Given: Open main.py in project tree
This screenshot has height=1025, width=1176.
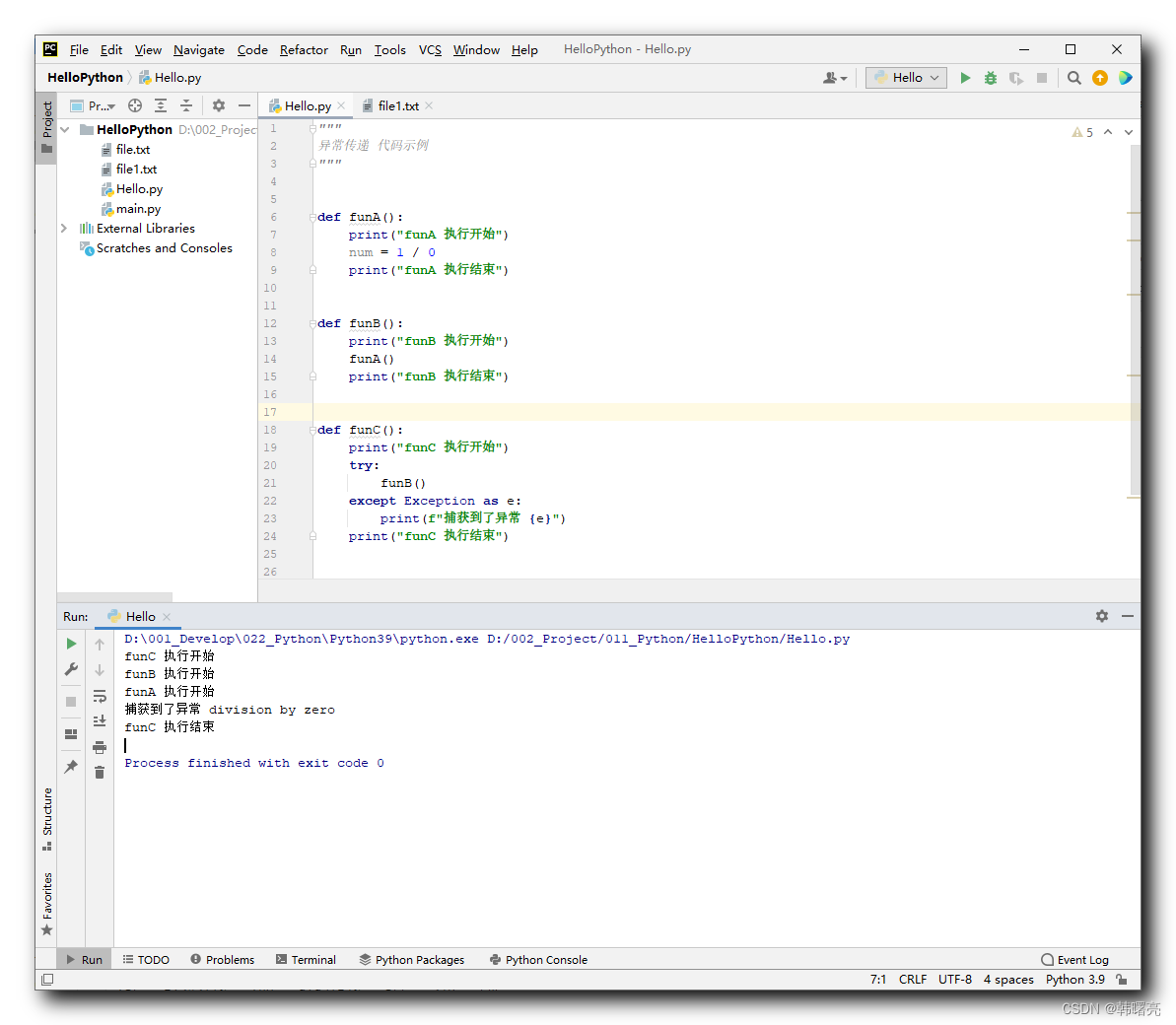Looking at the screenshot, I should [131, 209].
